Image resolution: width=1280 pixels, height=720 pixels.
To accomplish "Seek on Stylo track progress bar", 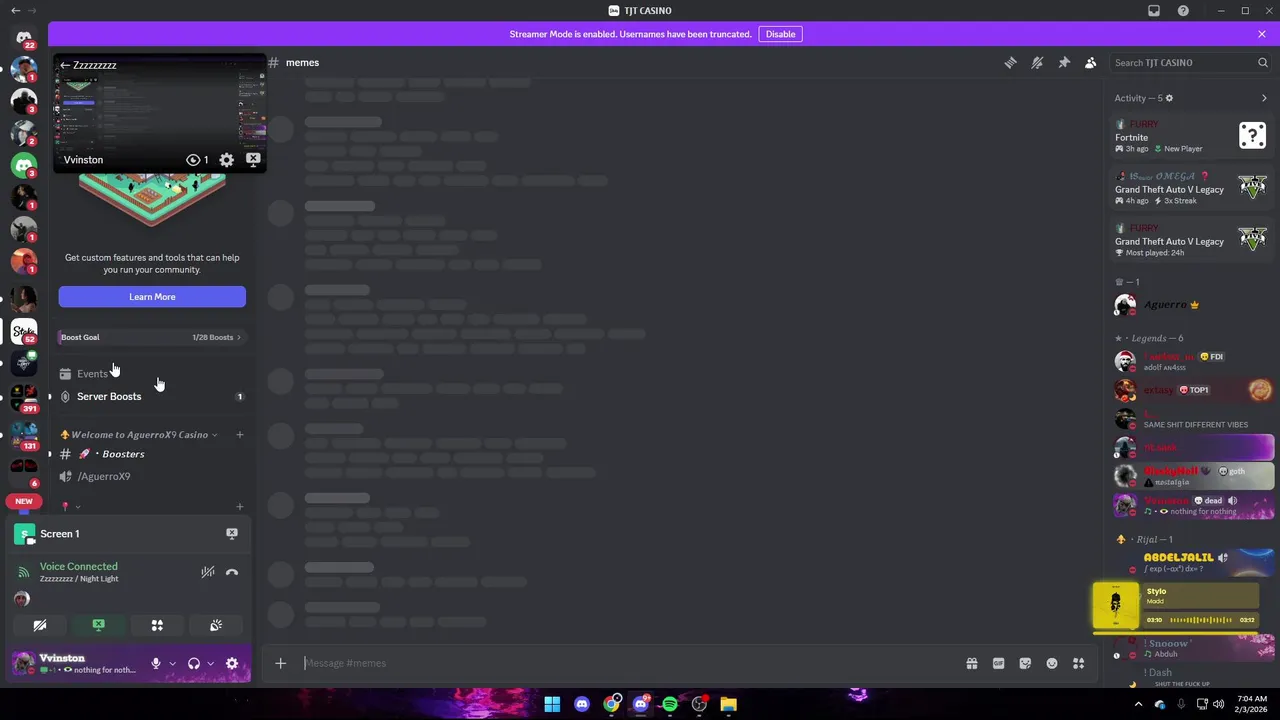I will pyautogui.click(x=1201, y=620).
